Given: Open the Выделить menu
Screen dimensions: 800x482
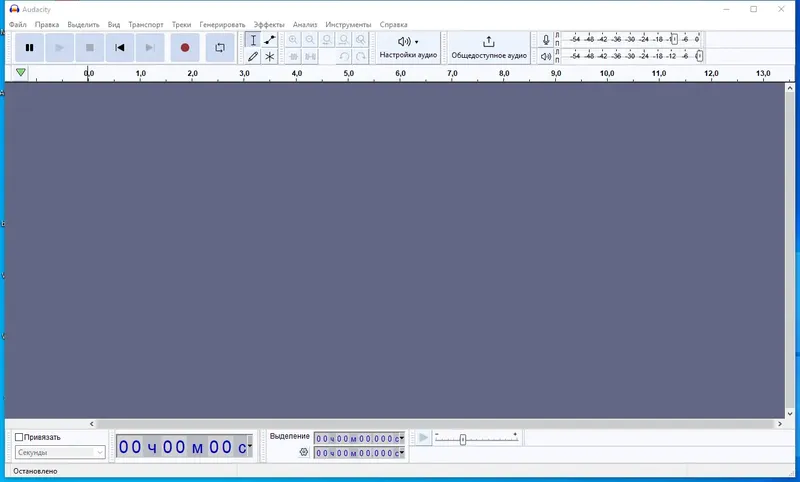Looking at the screenshot, I should coord(83,24).
